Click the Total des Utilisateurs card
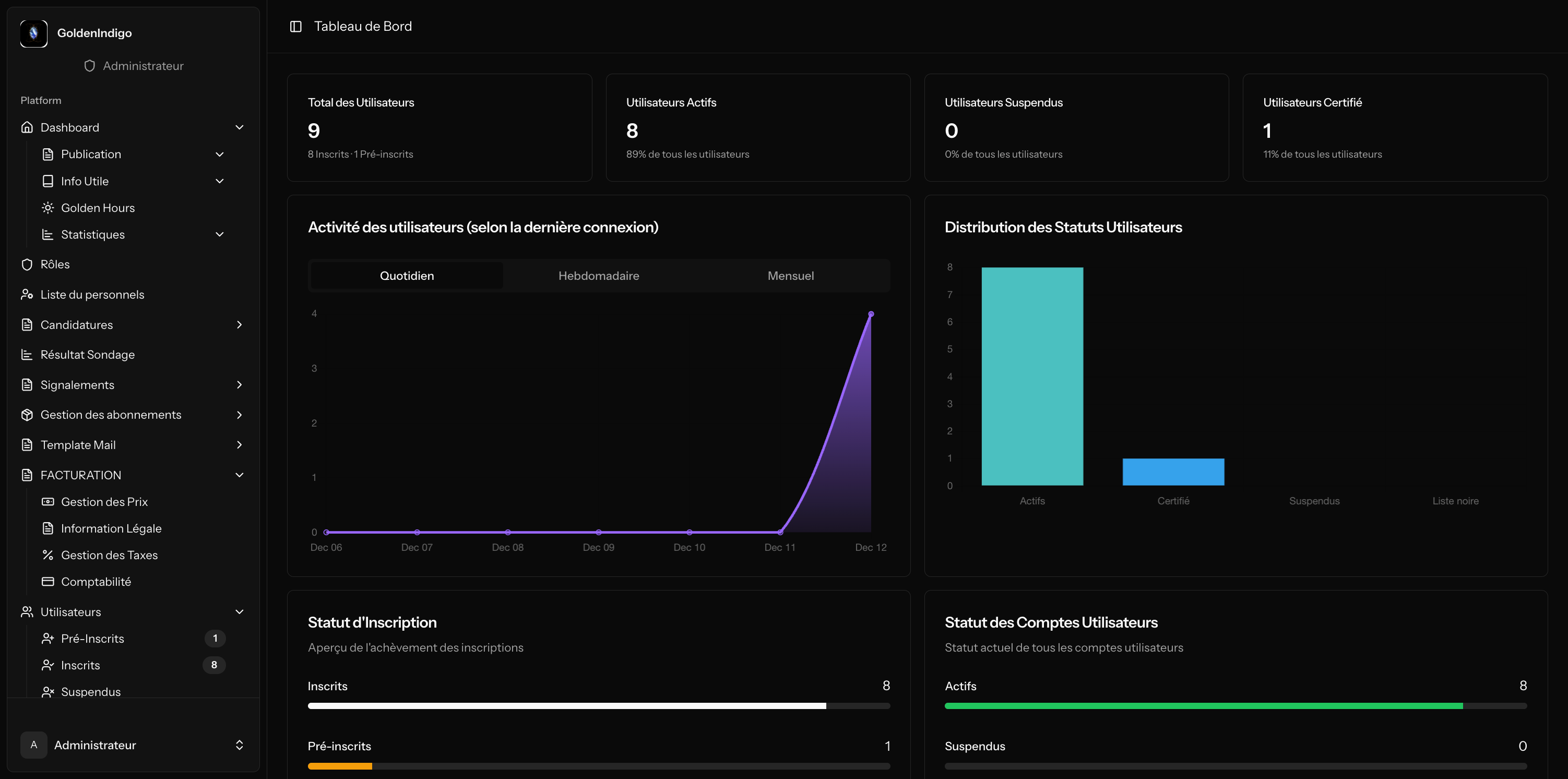Image resolution: width=1568 pixels, height=779 pixels. tap(439, 128)
